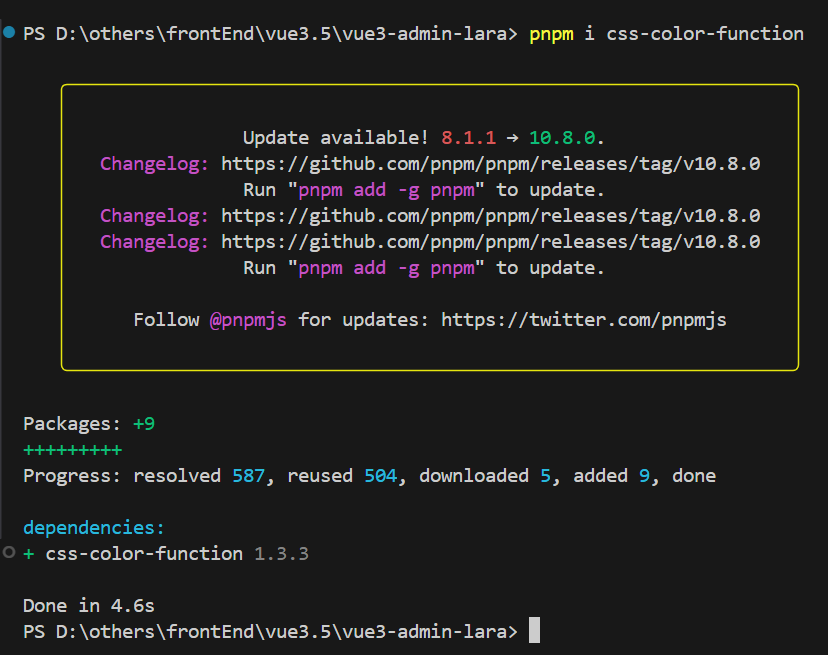Click the bottom PS prompt path
The width and height of the screenshot is (828, 655).
(270, 632)
